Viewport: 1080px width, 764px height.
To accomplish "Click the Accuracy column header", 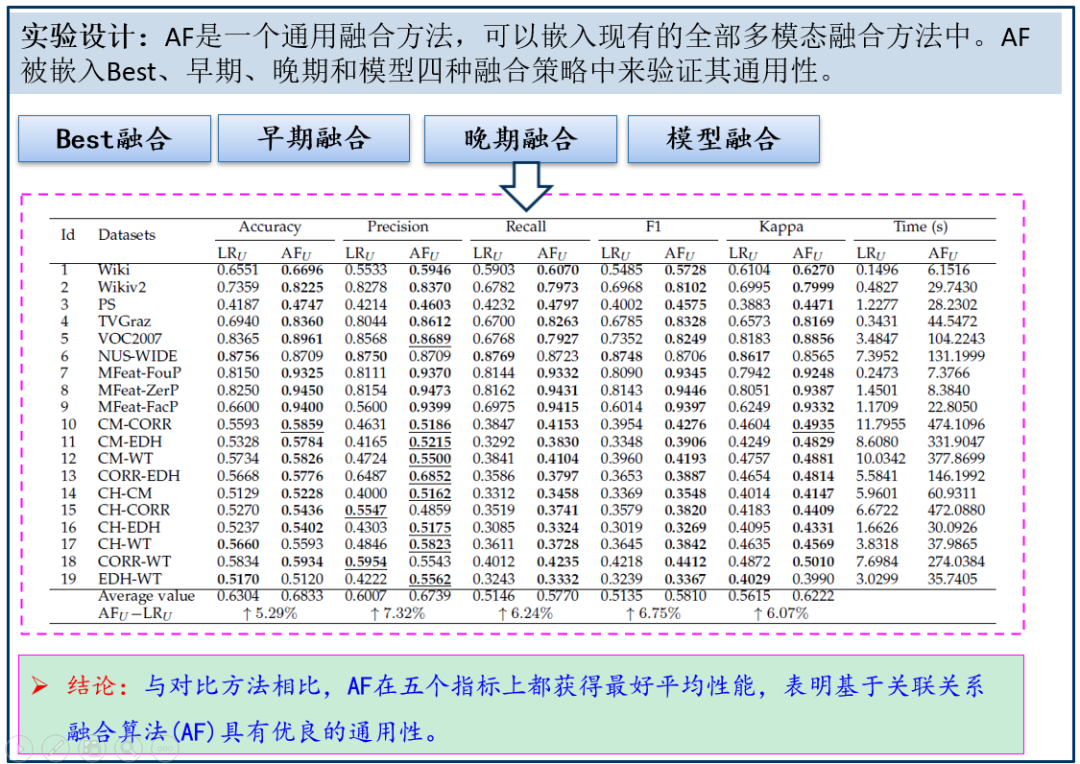I will pos(270,227).
